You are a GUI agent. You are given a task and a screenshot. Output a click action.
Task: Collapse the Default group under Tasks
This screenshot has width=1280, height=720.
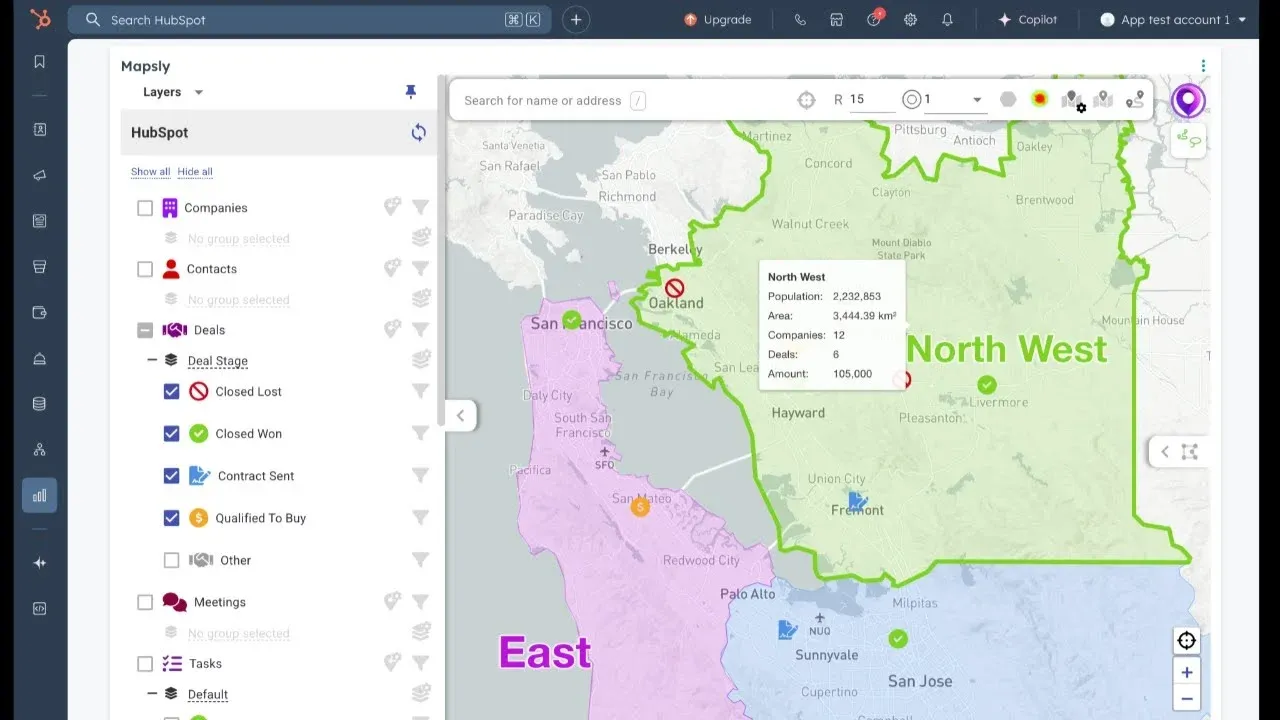[x=153, y=693]
